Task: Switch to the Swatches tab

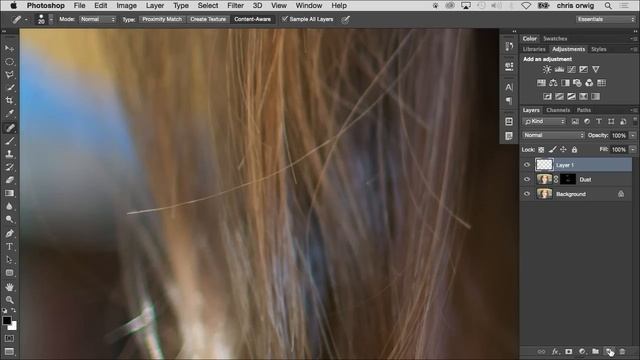Action: pos(555,38)
